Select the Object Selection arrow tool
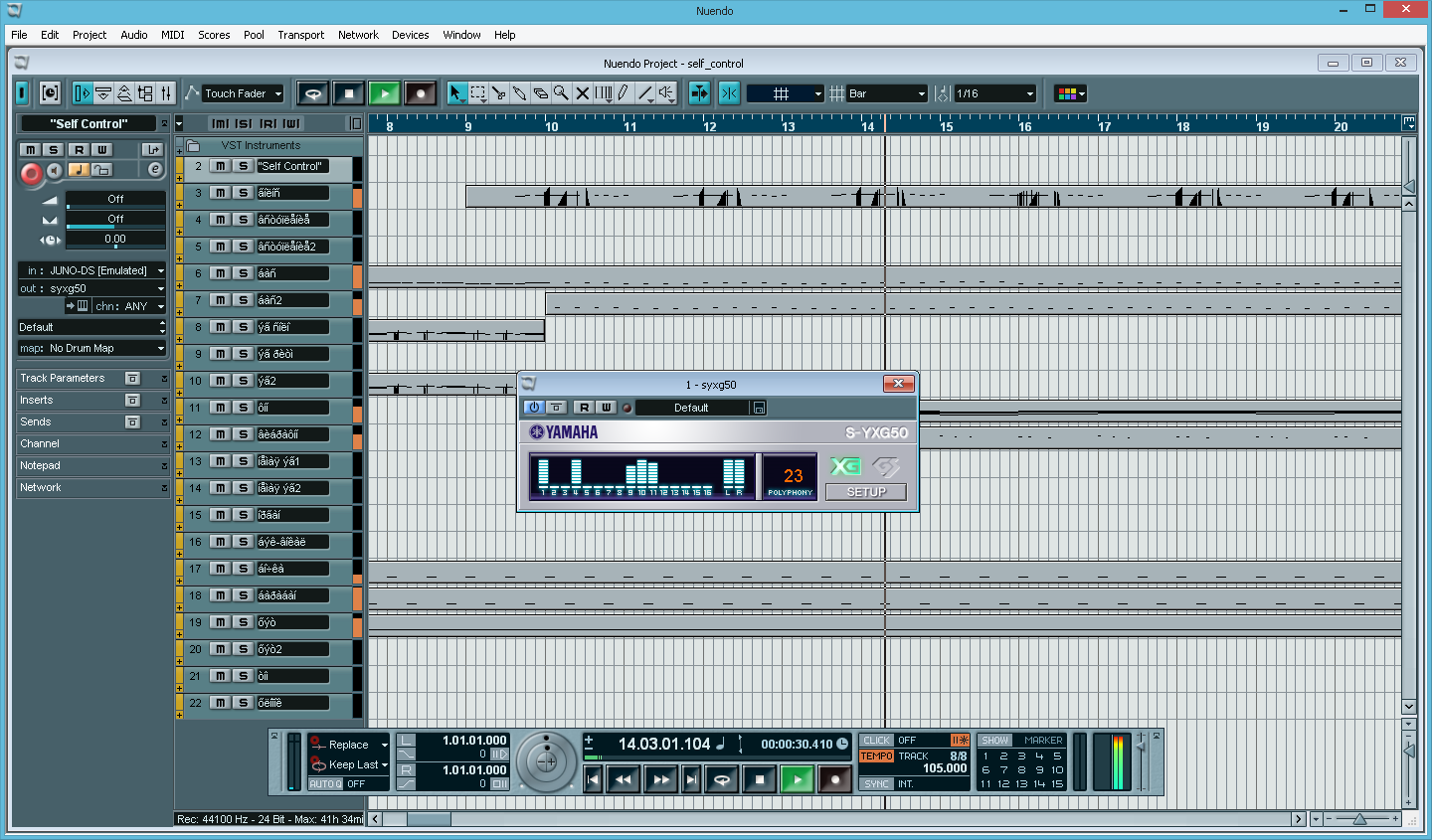Image resolution: width=1432 pixels, height=840 pixels. [456, 93]
